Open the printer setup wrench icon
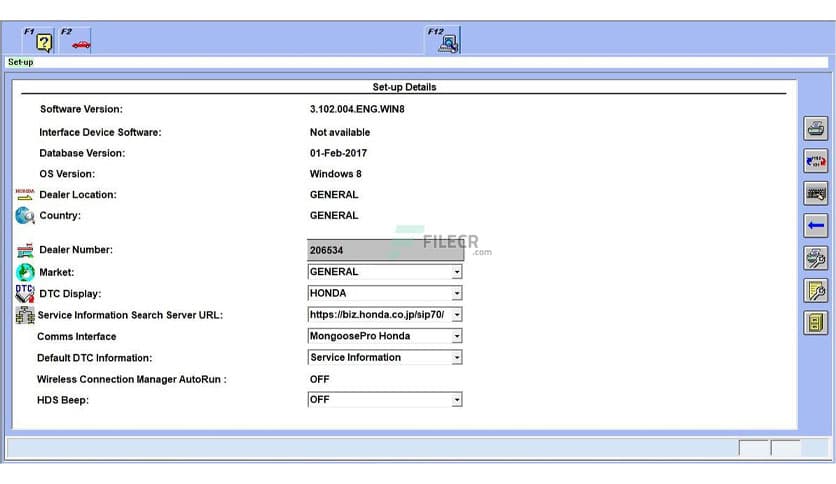Image resolution: width=836 pixels, height=484 pixels. point(815,258)
